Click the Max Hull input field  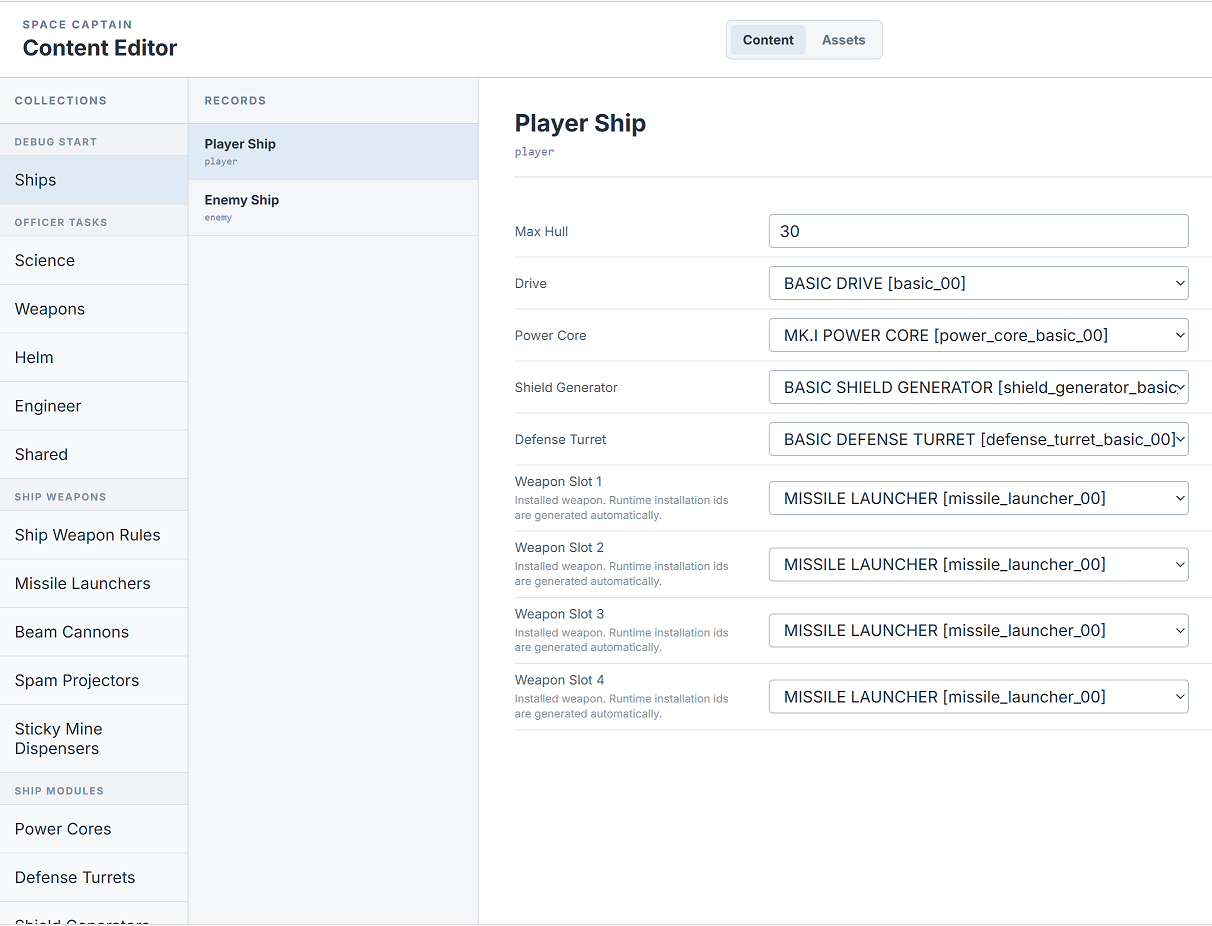pos(979,231)
